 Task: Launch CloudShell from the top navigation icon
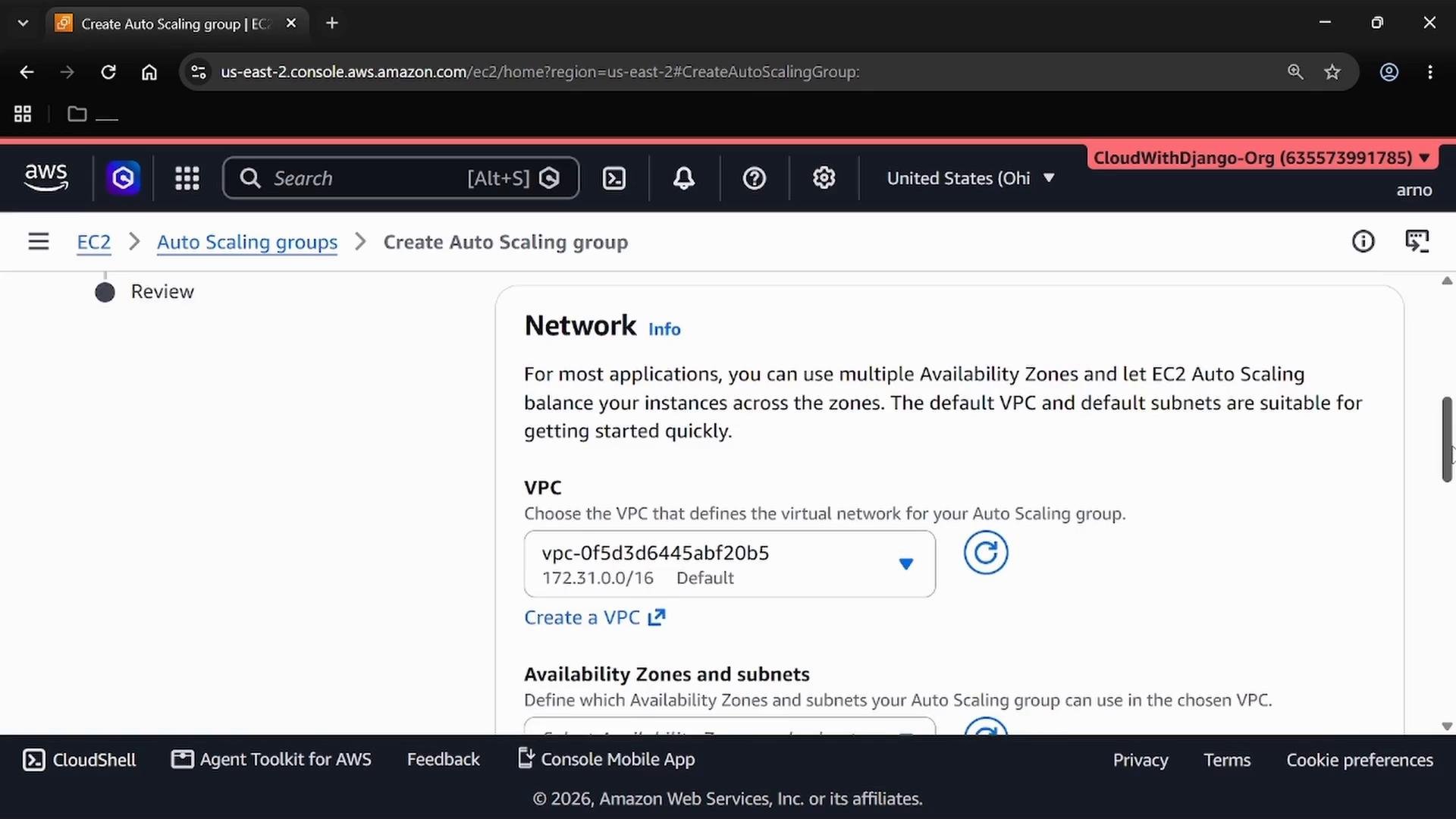(x=613, y=178)
